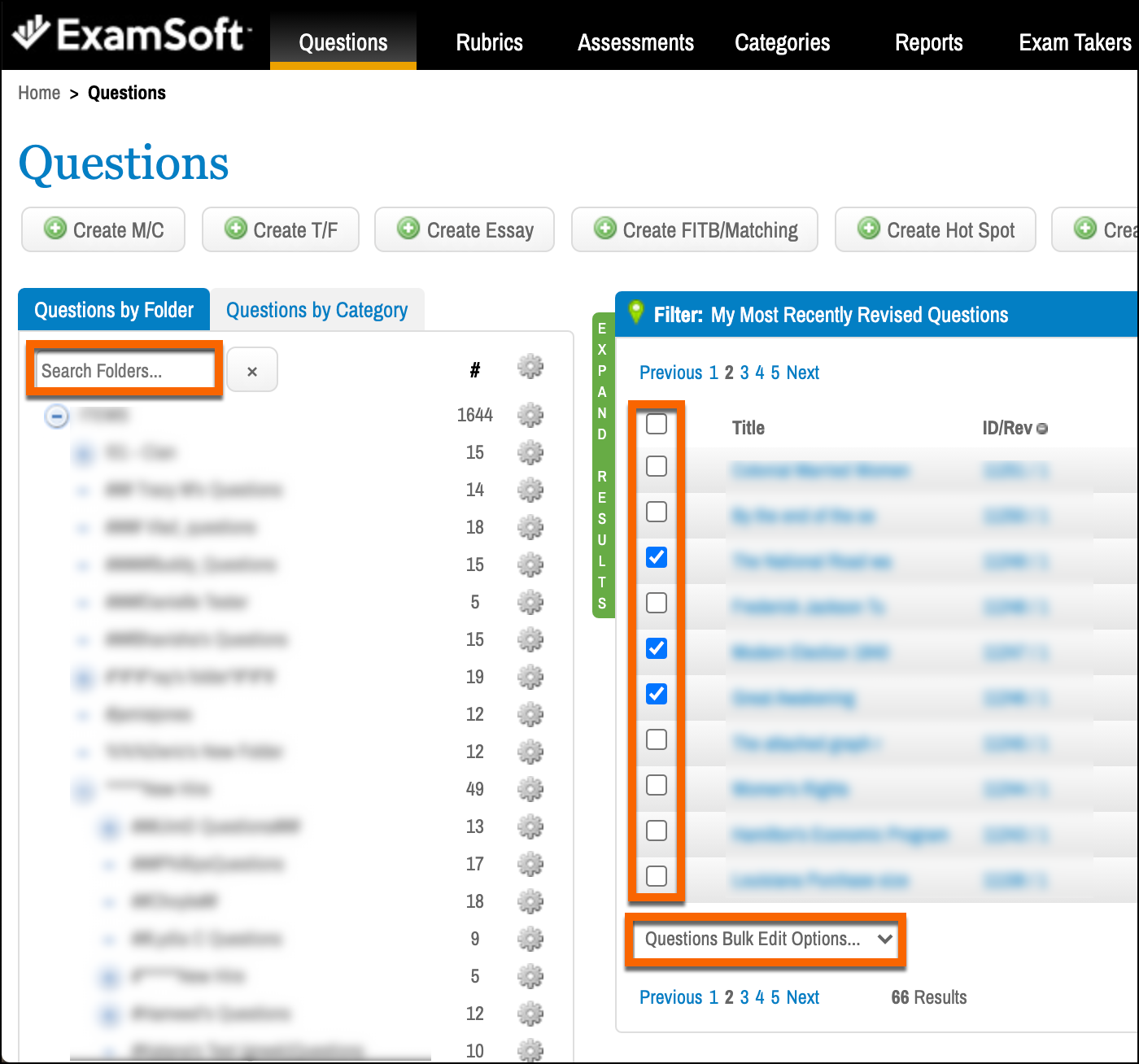Toggle the select-all checkbox beside the Title header
The image size is (1139, 1064).
657,424
